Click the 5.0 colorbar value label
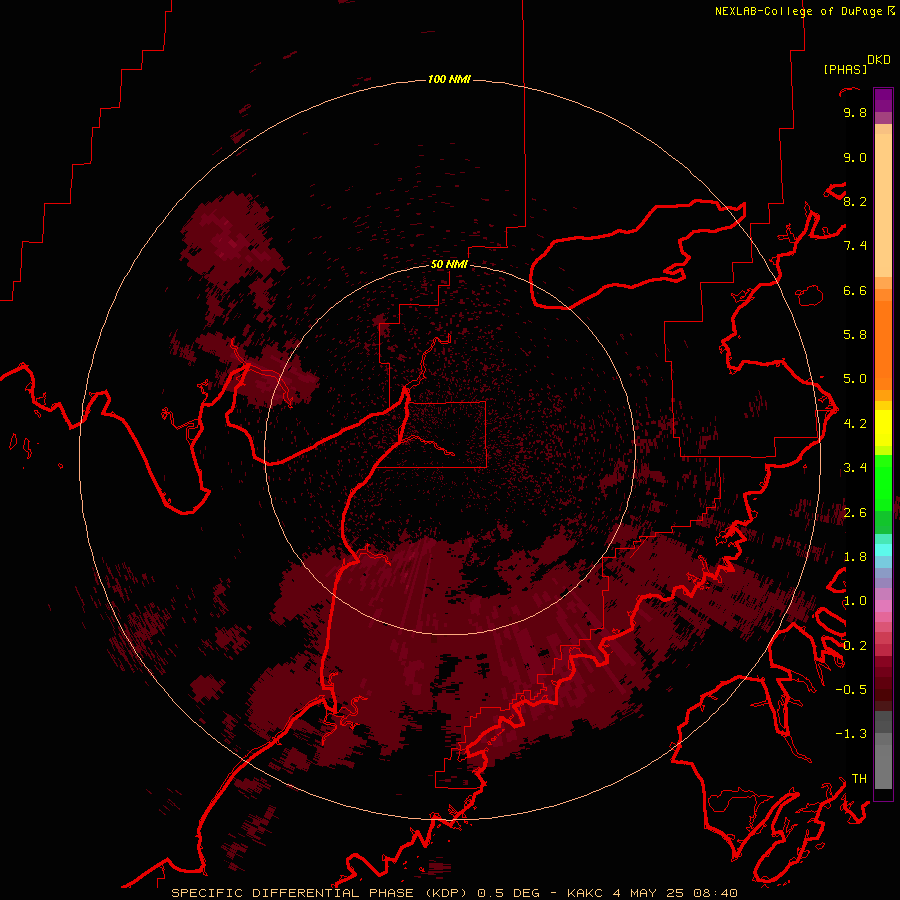 click(855, 379)
